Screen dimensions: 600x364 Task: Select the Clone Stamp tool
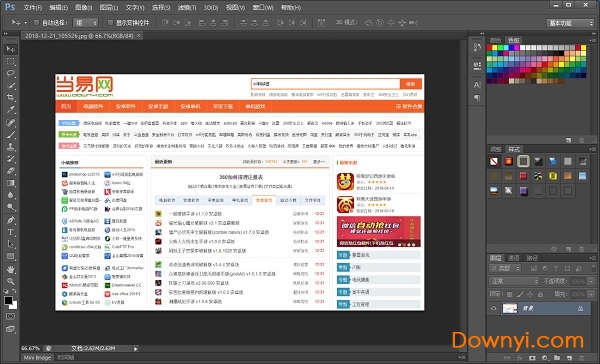10,147
